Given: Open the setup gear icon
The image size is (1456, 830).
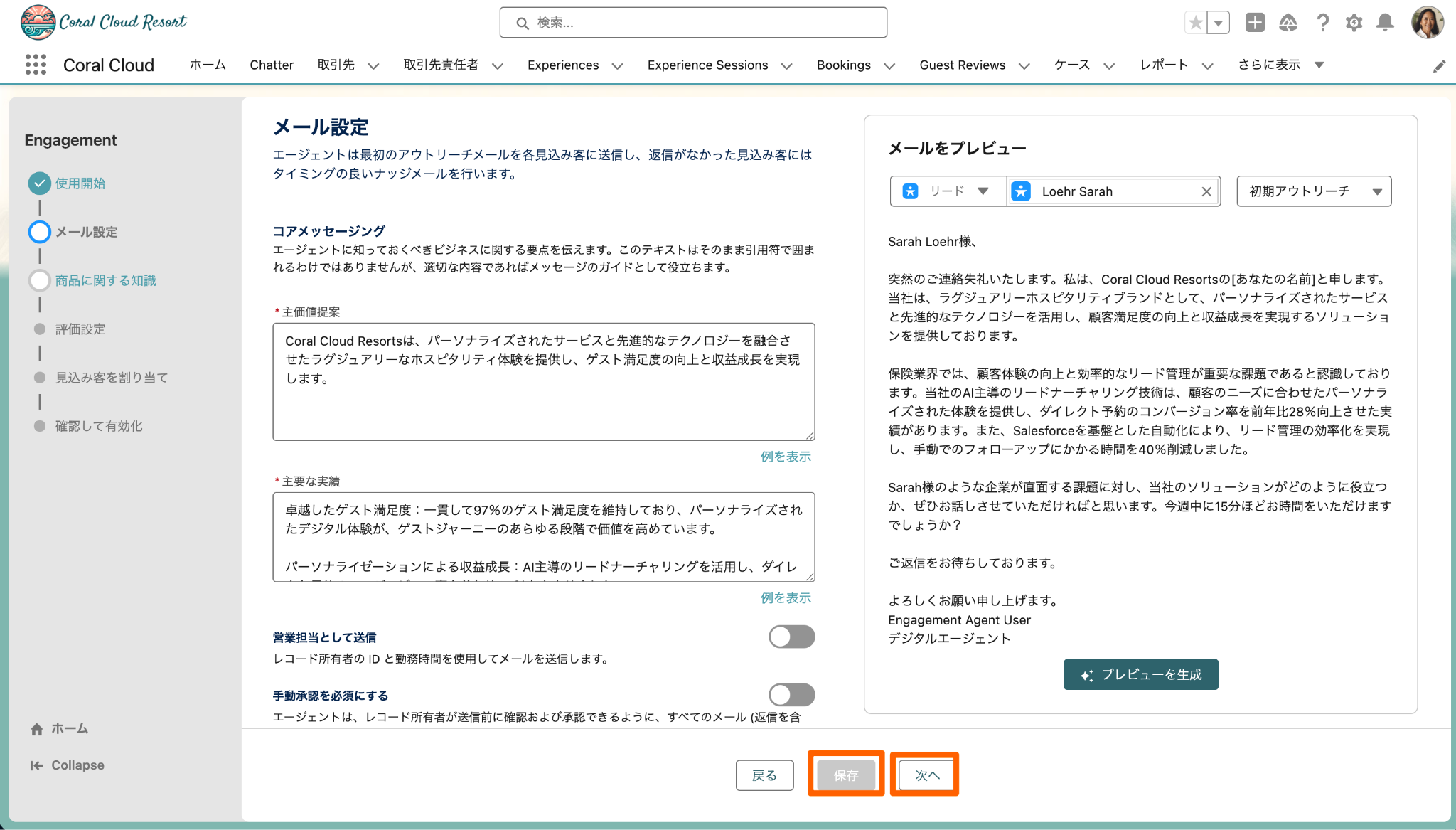Looking at the screenshot, I should pos(1354,23).
